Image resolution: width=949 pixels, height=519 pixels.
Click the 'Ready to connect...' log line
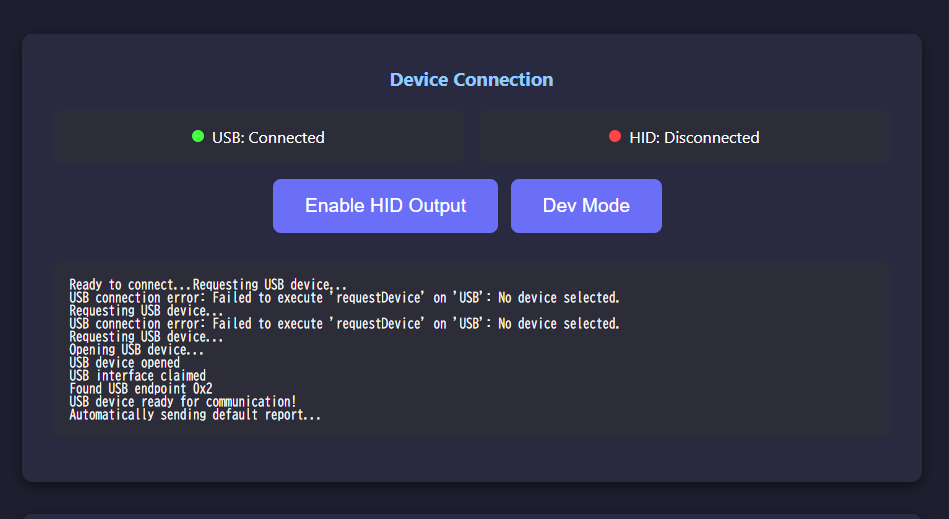coord(208,284)
